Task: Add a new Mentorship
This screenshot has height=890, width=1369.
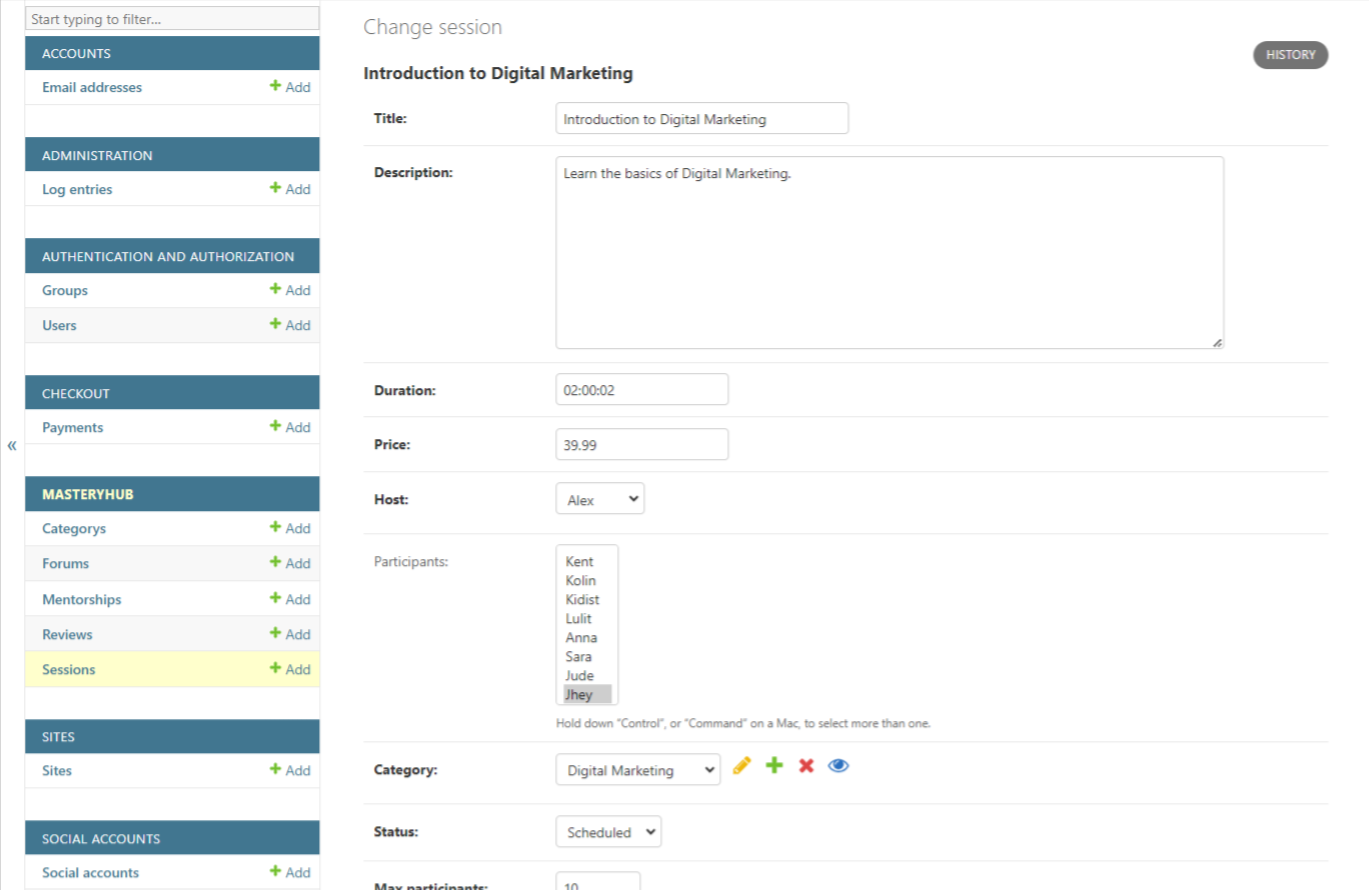Action: tap(290, 599)
